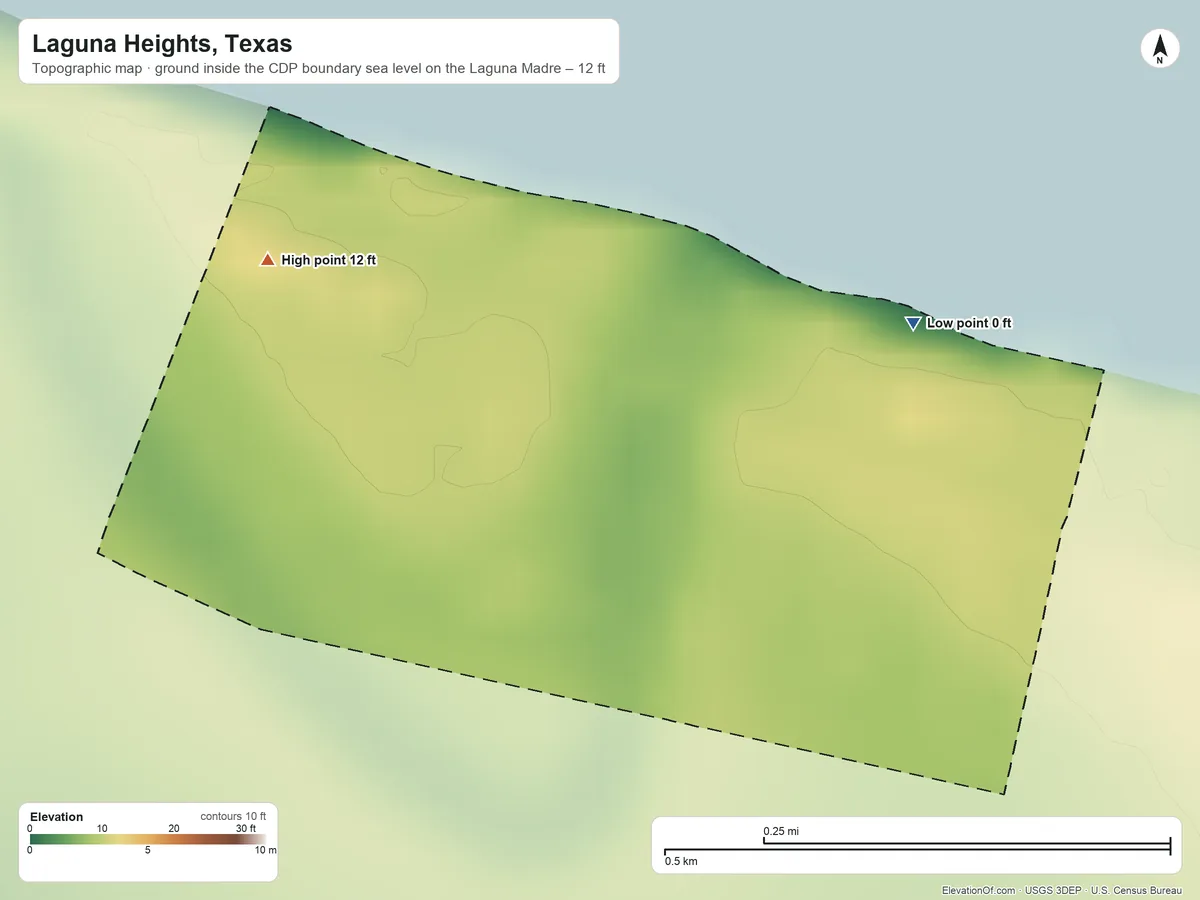Click the topographic map subtitle text
Screen dimensions: 1200x900
(x=319, y=70)
